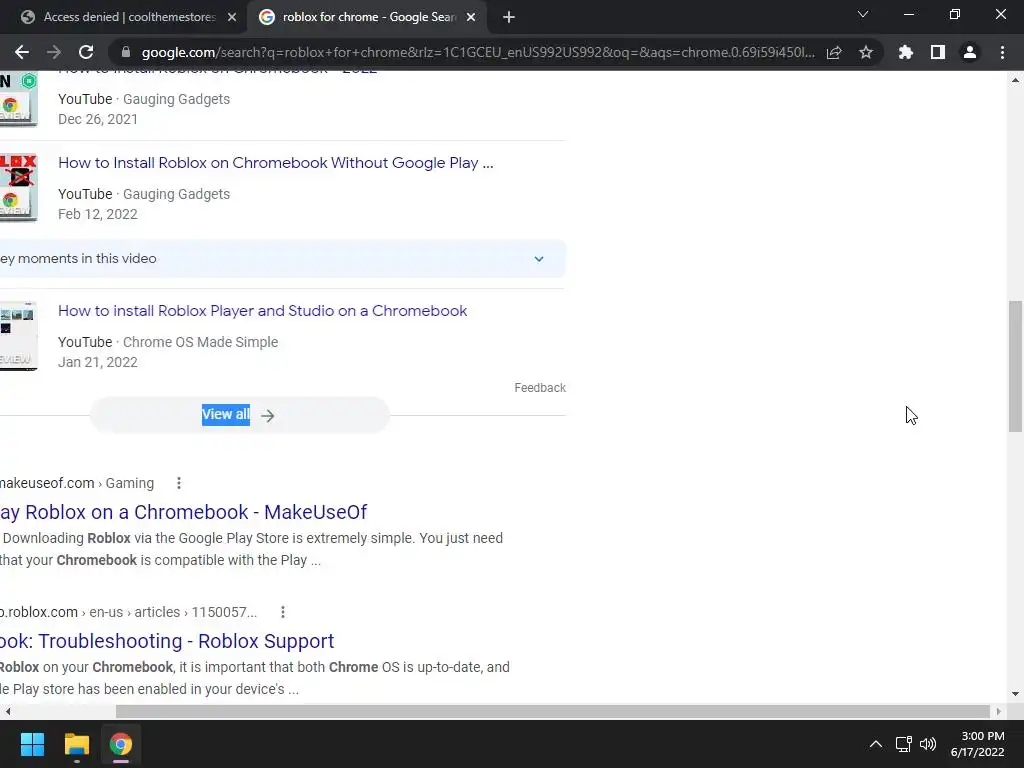Select roblox for chrome Google Search tab
The height and width of the screenshot is (768, 1024).
pos(368,17)
